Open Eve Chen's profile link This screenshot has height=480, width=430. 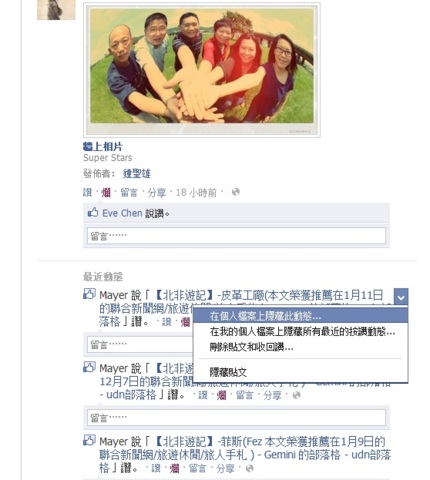pyautogui.click(x=122, y=213)
